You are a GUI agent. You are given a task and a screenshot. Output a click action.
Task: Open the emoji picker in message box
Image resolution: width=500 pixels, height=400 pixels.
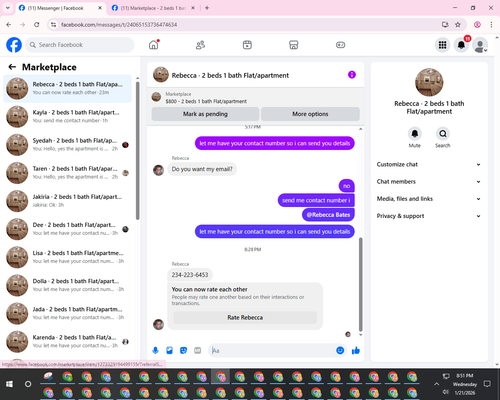pos(340,350)
